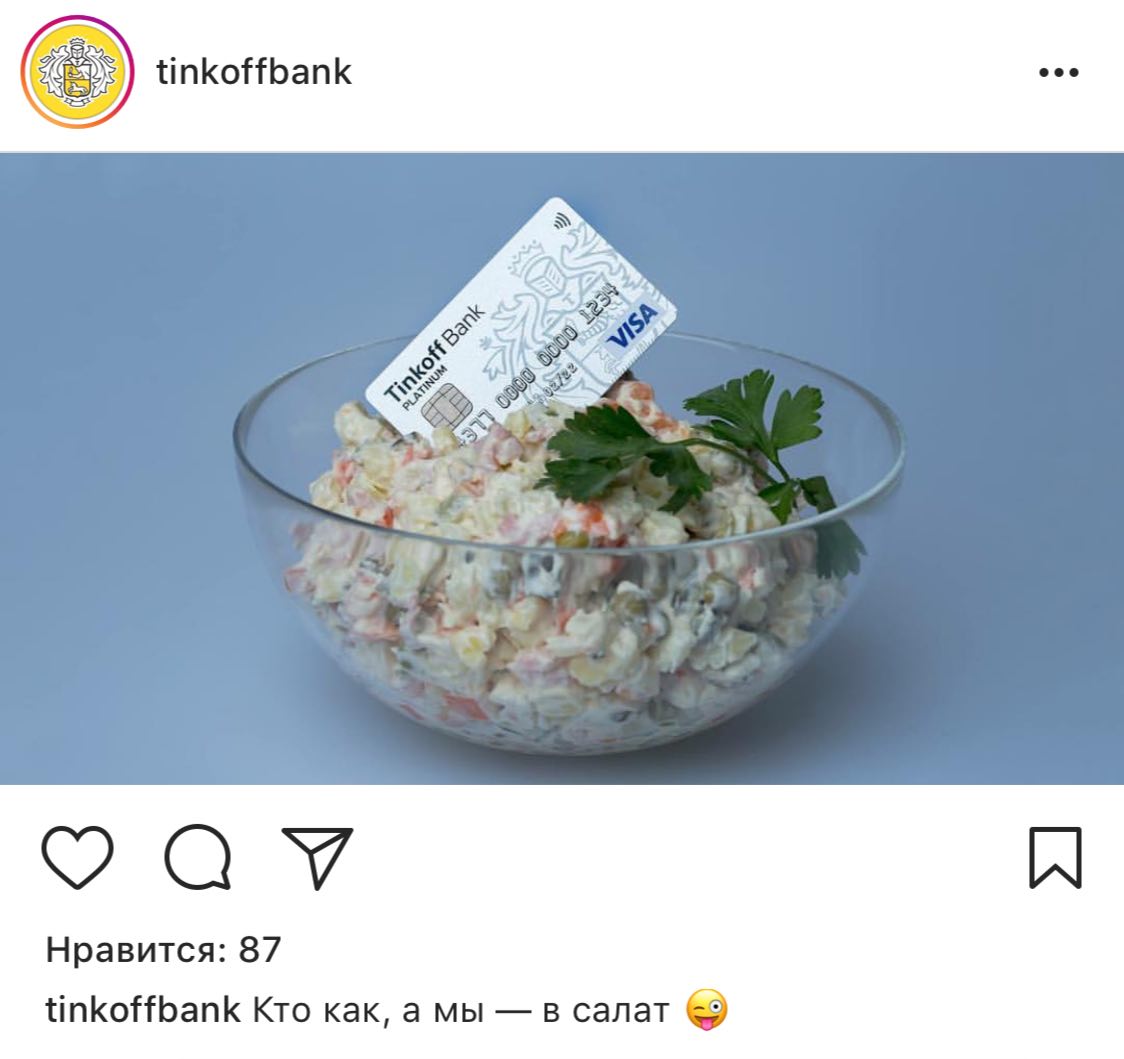
Task: Open comments via the speech bubble icon
Action: pos(198,857)
